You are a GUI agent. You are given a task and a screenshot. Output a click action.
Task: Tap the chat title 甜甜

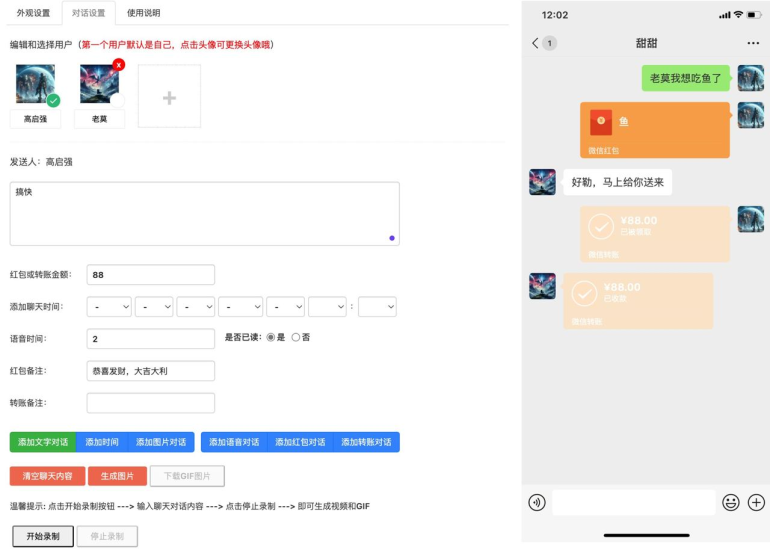(646, 43)
